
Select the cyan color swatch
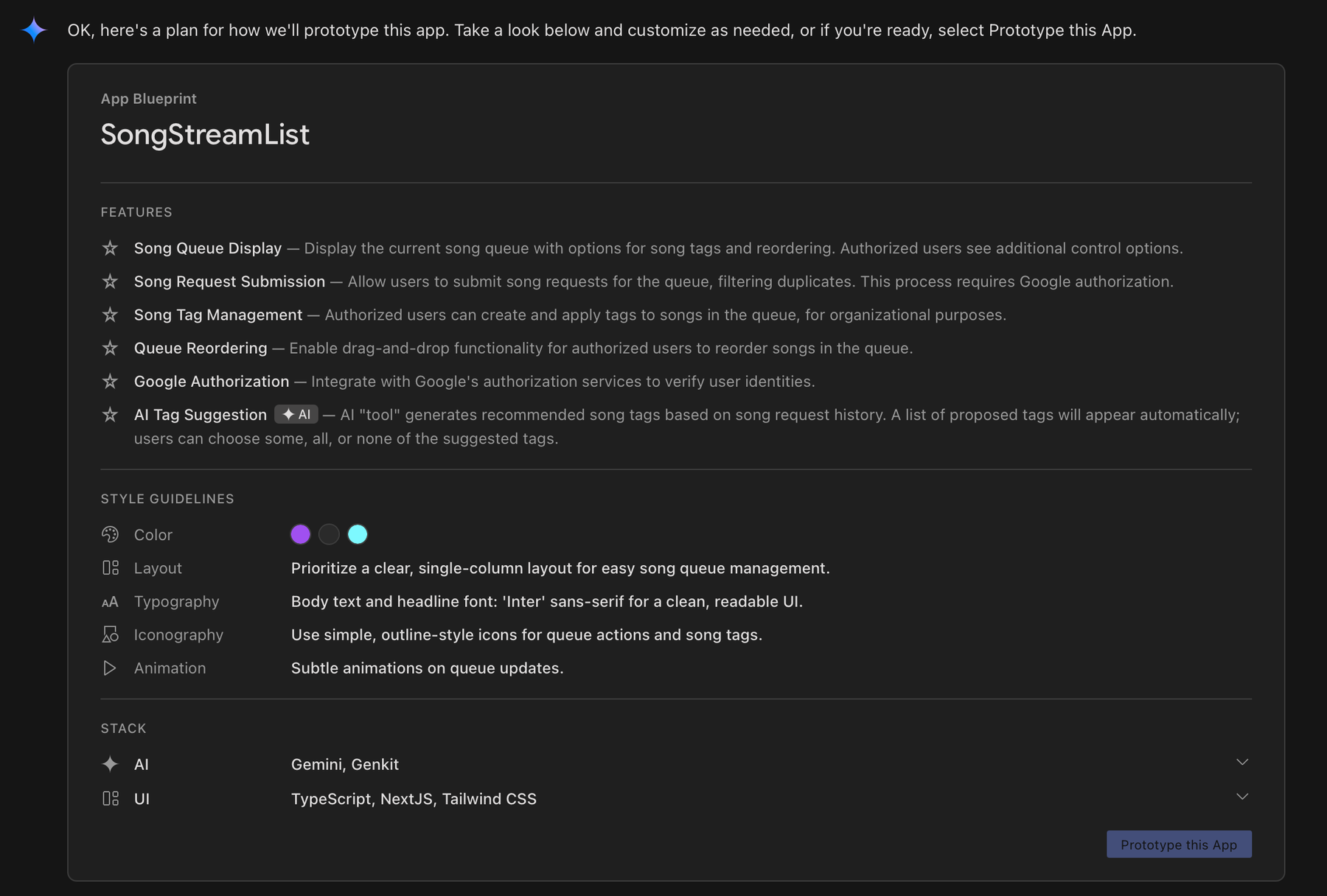click(358, 534)
